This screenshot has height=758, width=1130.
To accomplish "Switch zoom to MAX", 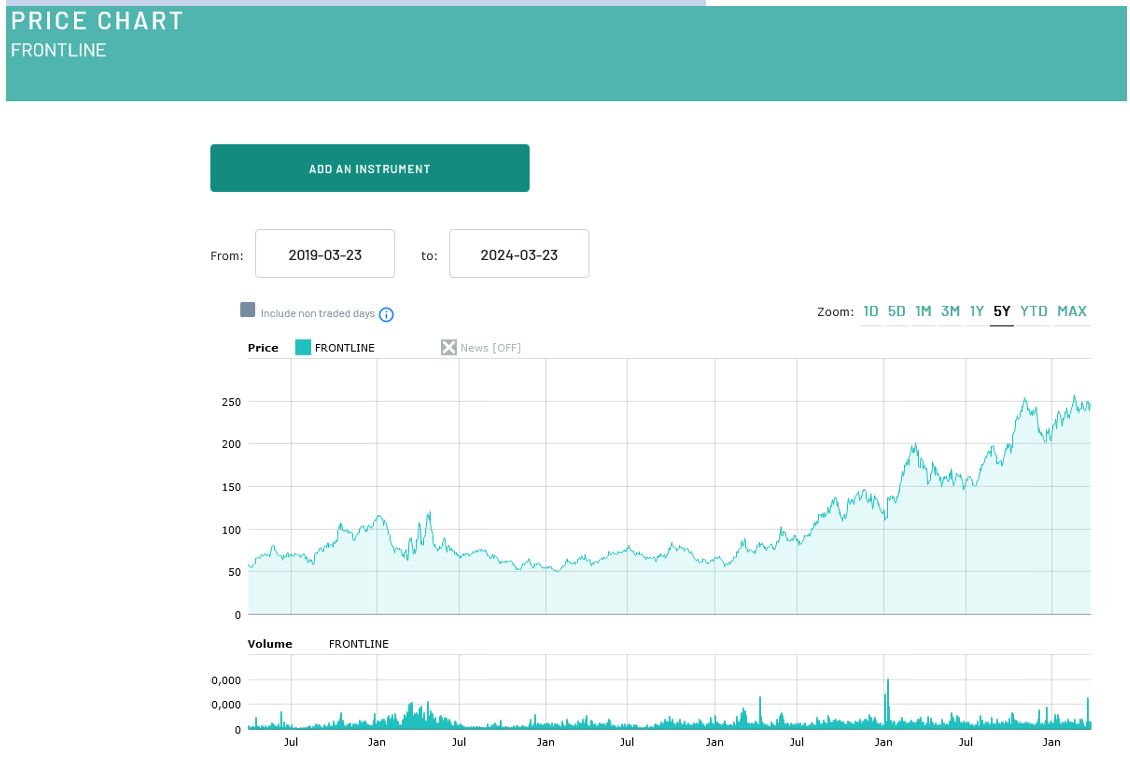I will (1072, 311).
